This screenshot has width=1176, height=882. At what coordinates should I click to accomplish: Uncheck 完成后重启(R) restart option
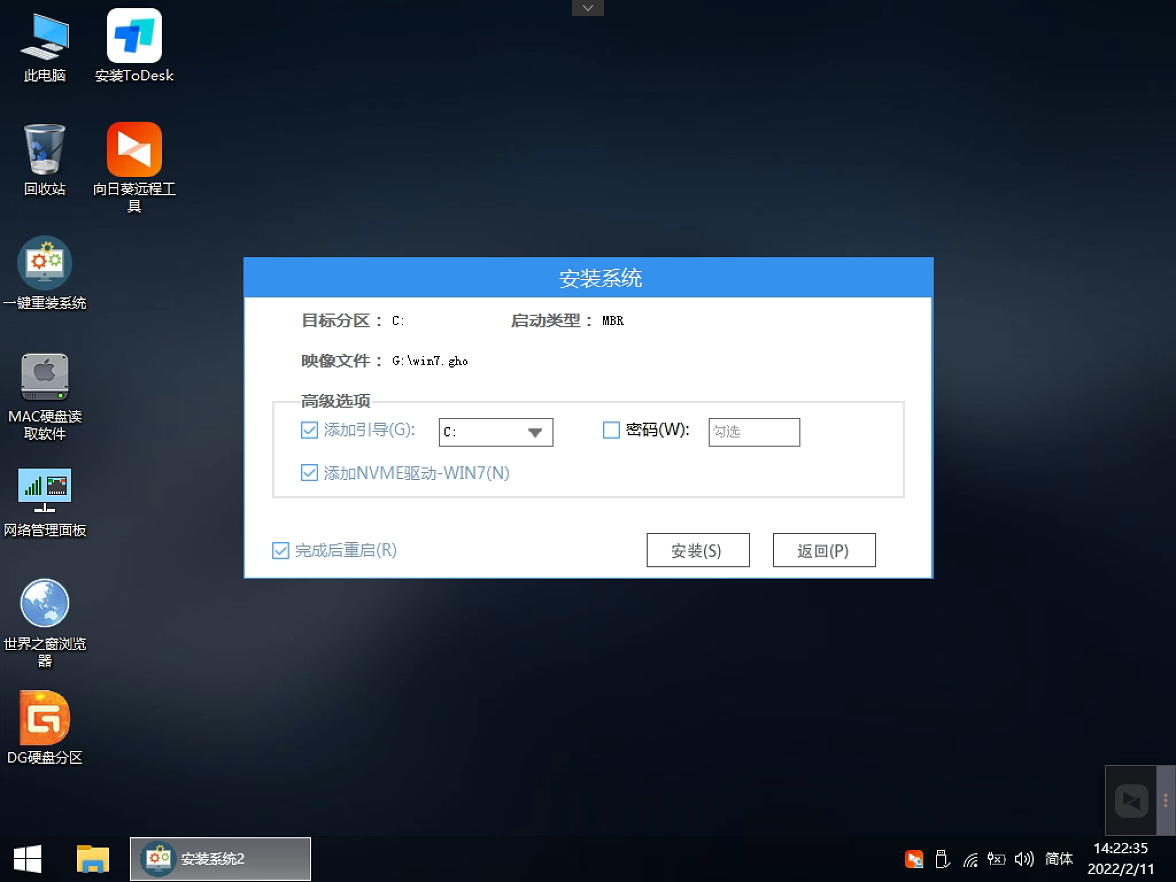(x=280, y=550)
